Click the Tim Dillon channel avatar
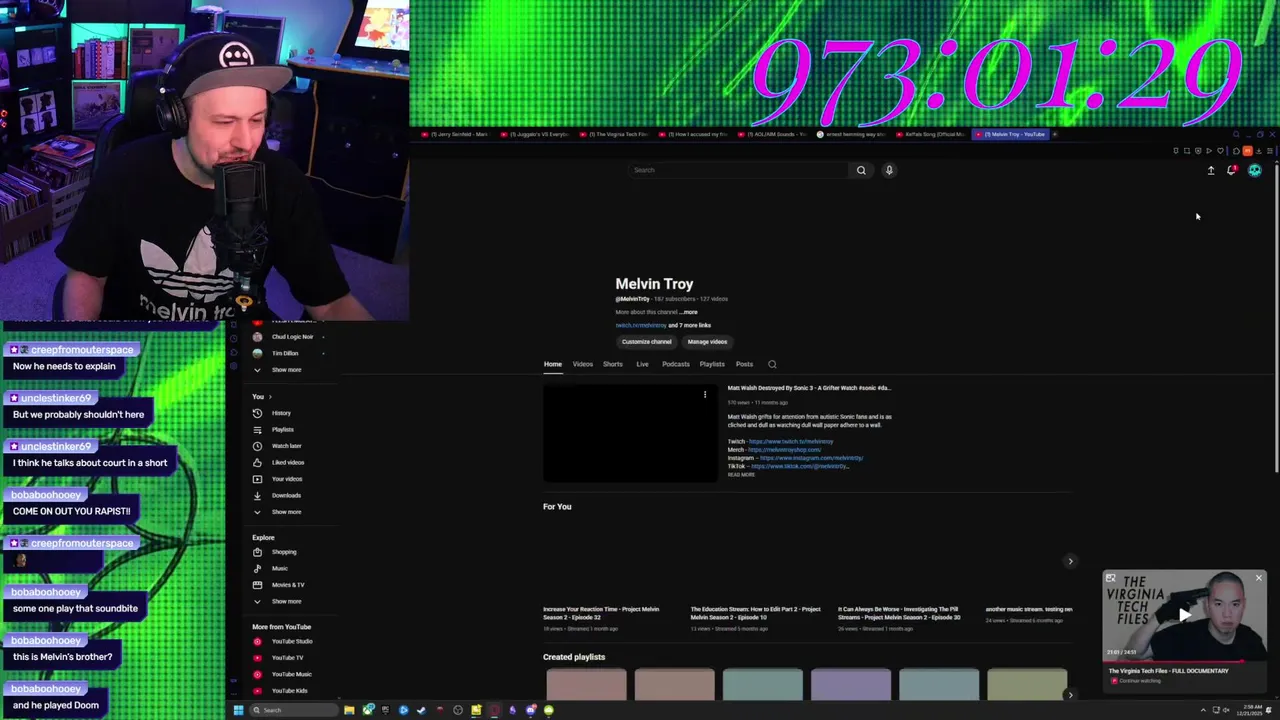Viewport: 1280px width, 720px height. click(x=257, y=353)
